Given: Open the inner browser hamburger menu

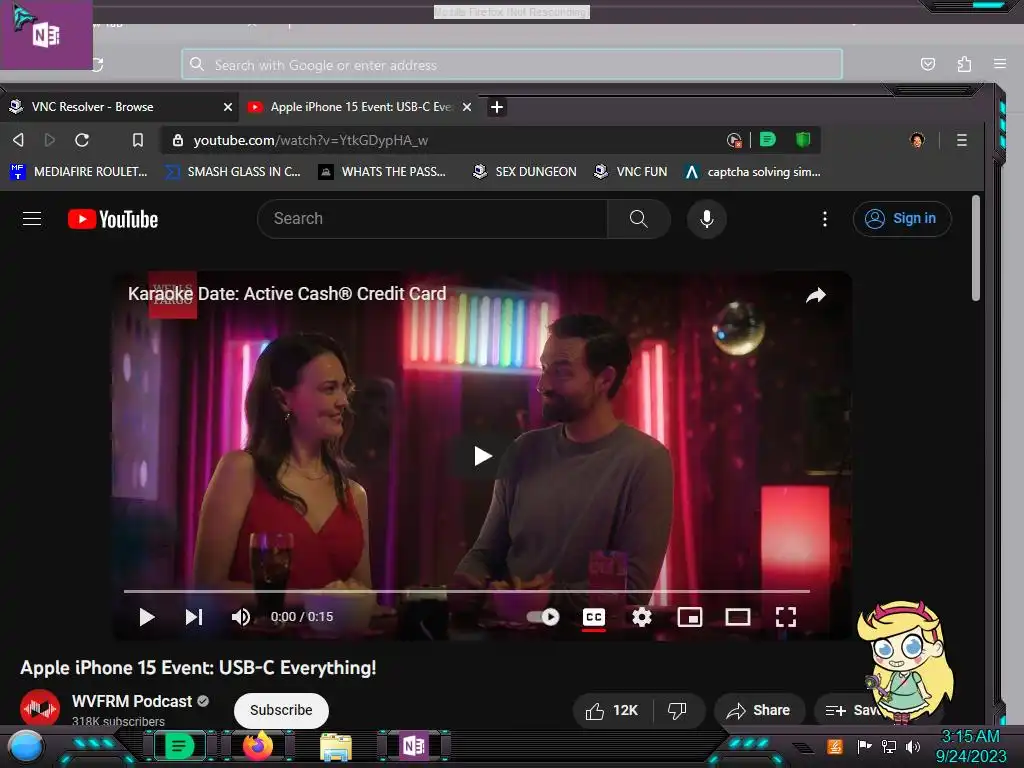Looking at the screenshot, I should pos(961,140).
